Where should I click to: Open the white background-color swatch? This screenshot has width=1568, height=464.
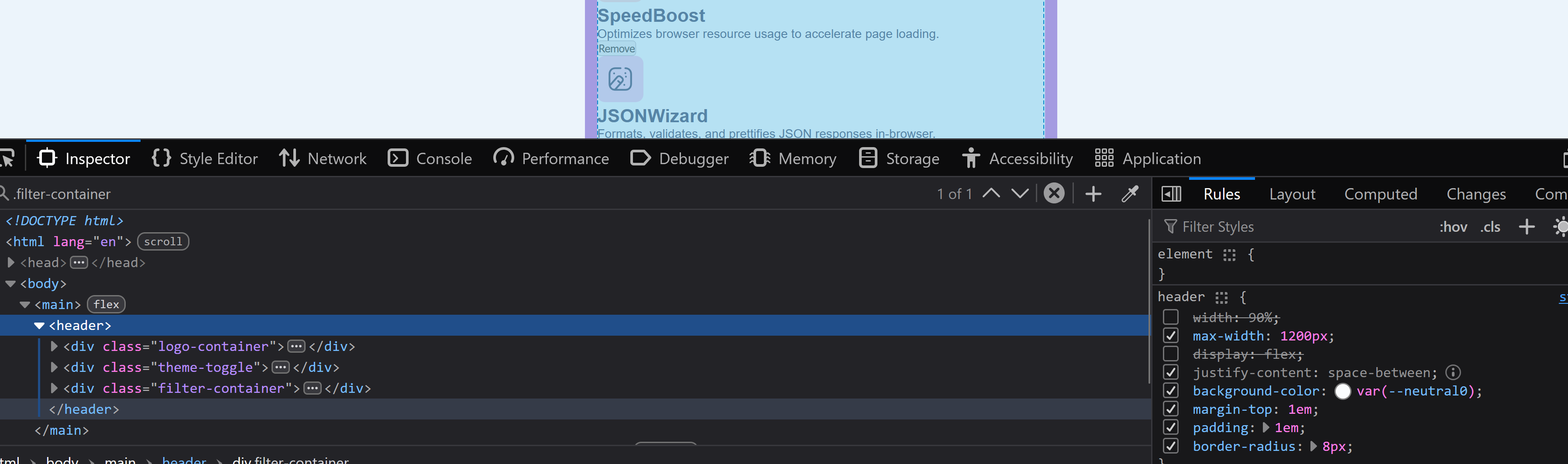pos(1342,391)
